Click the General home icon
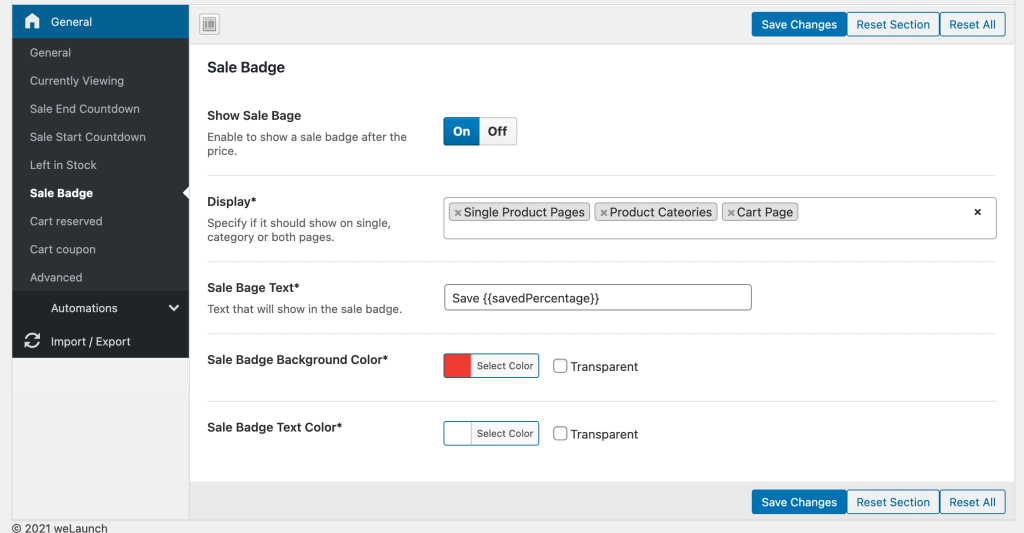The image size is (1024, 533). [x=32, y=22]
